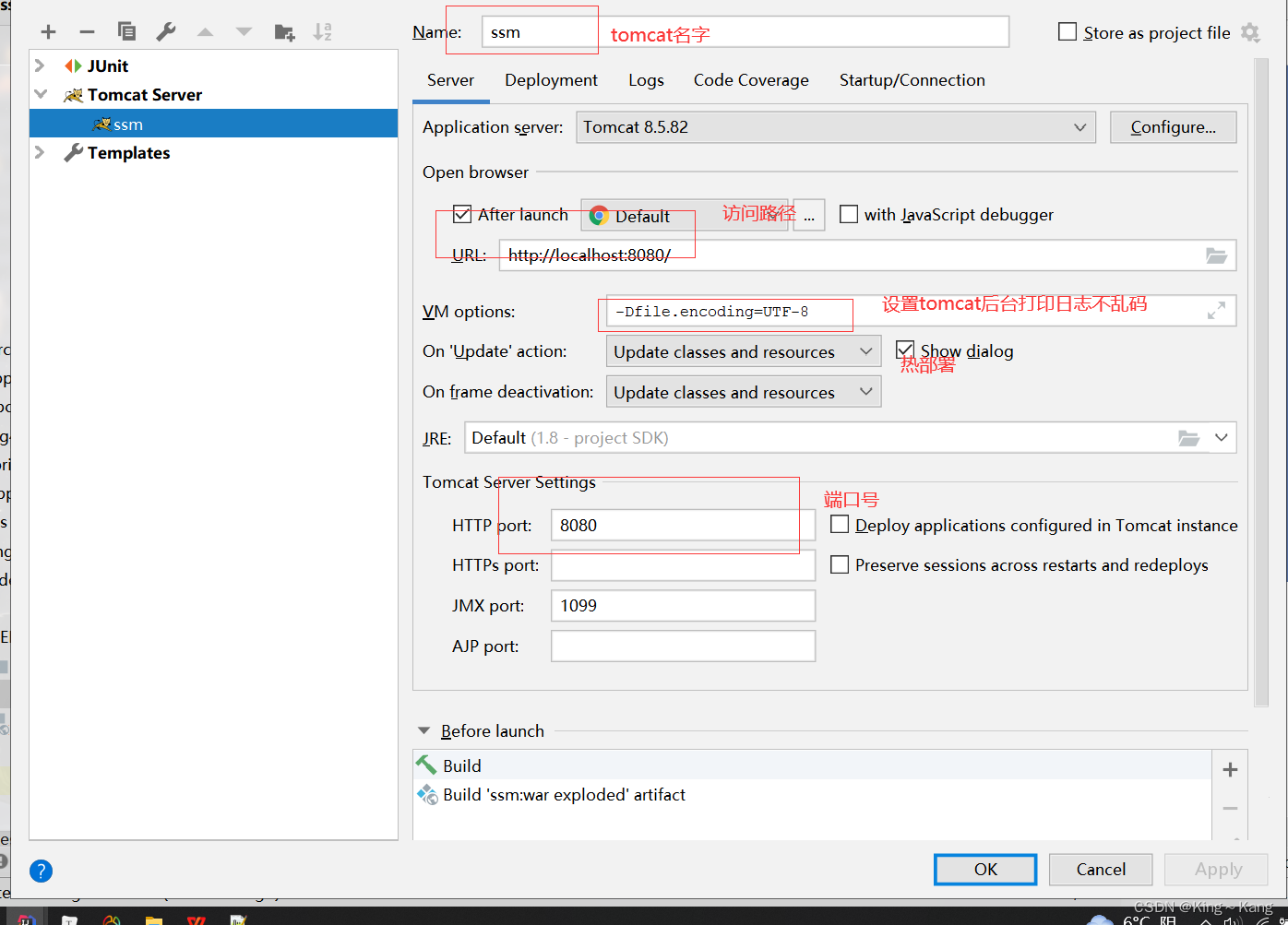Viewport: 1288px width, 925px height.
Task: Click the browser ellipsis button
Action: (x=809, y=216)
